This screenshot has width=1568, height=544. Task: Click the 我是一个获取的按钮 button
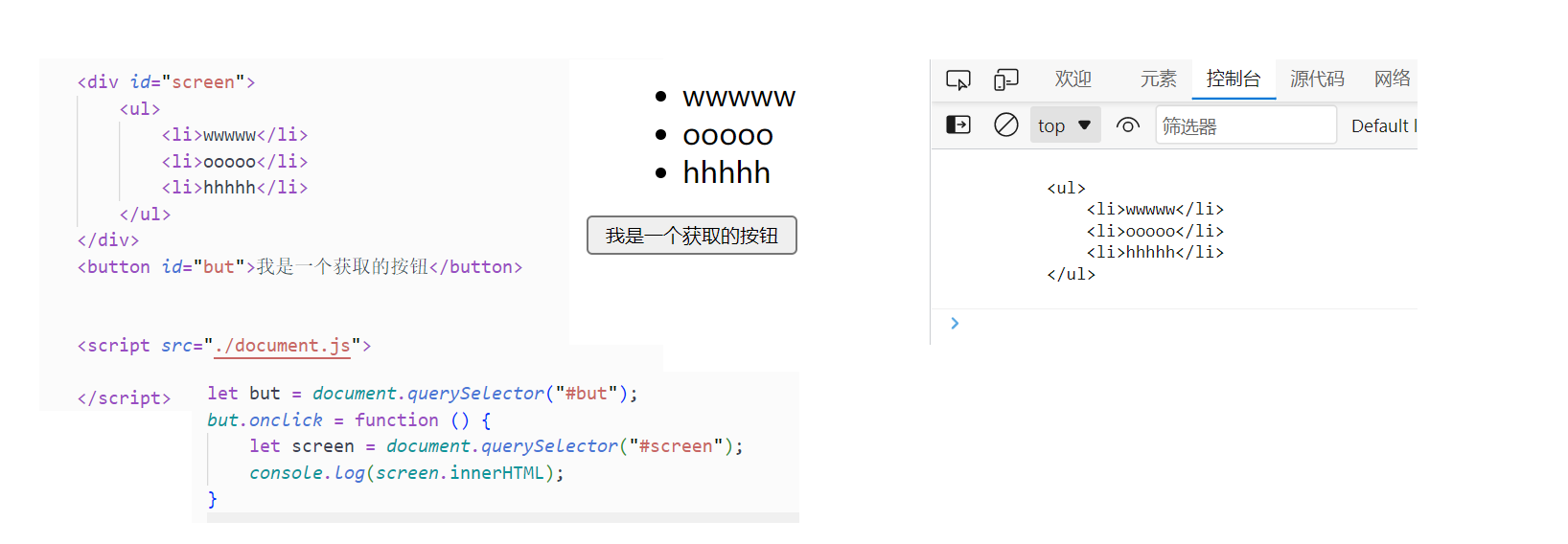[x=692, y=236]
